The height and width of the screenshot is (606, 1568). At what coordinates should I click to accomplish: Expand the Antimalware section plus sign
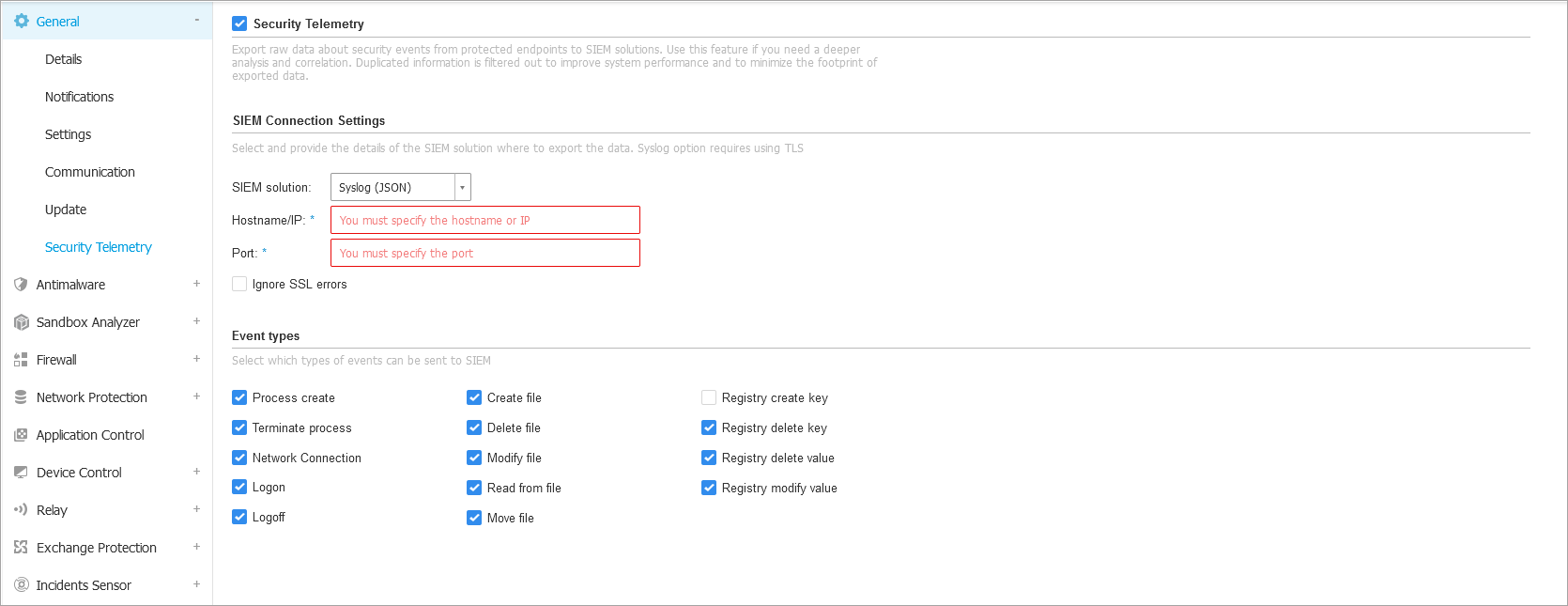click(196, 284)
